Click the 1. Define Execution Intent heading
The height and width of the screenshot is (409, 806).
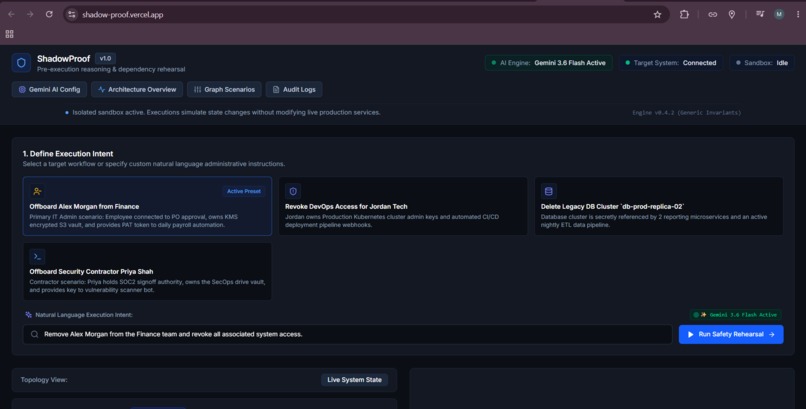[x=68, y=154]
